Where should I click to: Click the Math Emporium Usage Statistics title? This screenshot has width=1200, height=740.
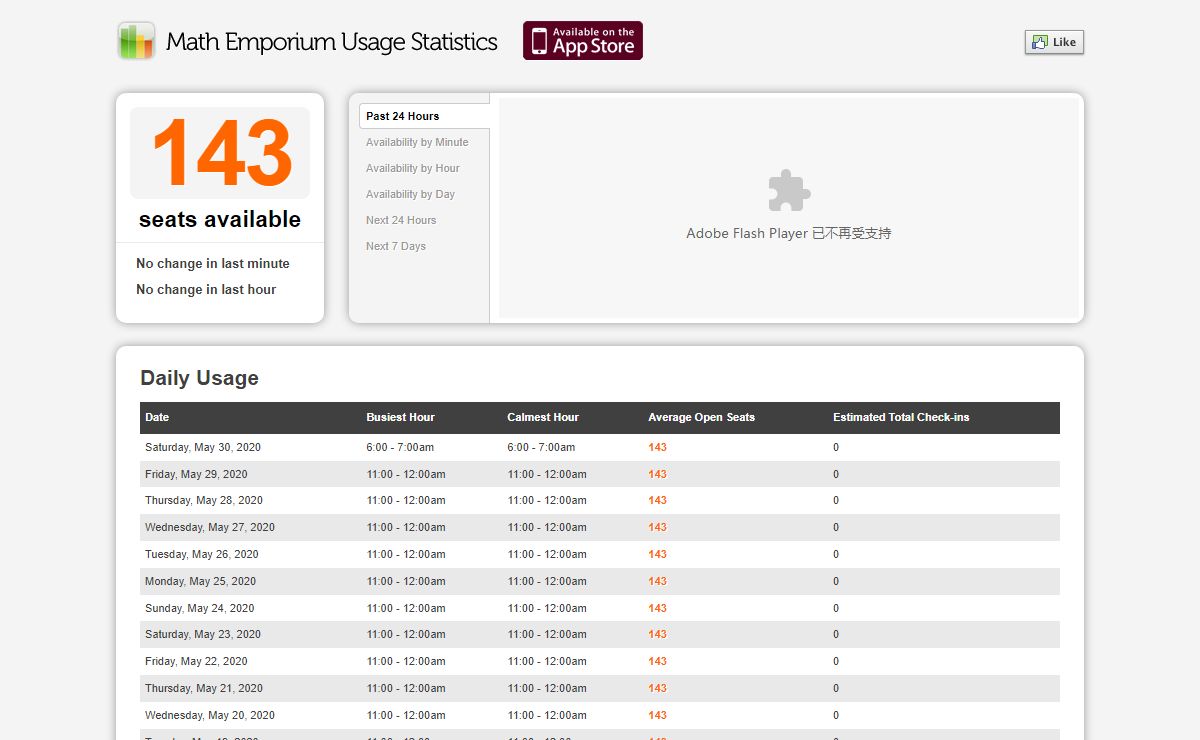pyautogui.click(x=332, y=42)
